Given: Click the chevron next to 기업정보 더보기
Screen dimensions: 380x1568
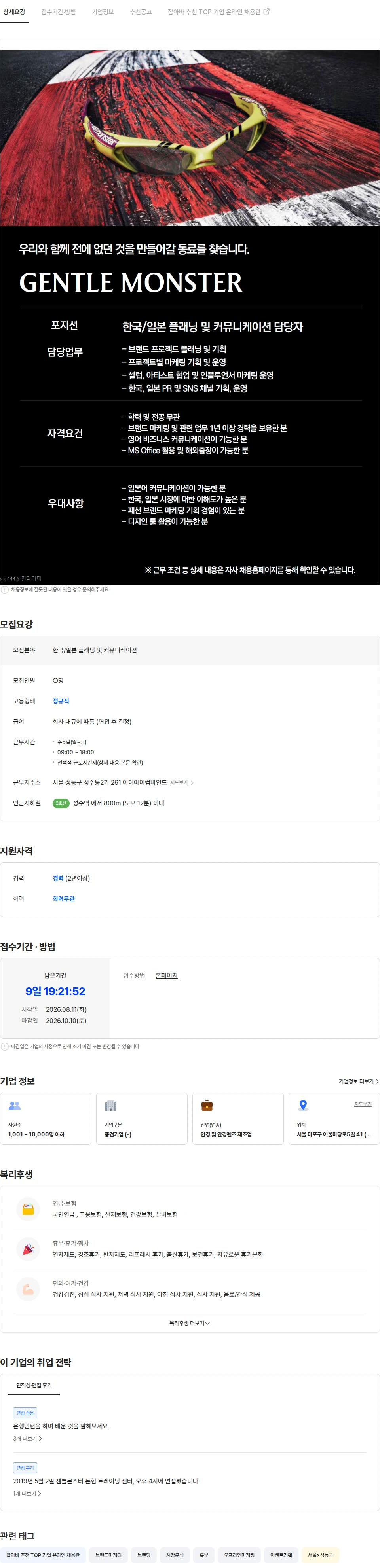Looking at the screenshot, I should [377, 1081].
